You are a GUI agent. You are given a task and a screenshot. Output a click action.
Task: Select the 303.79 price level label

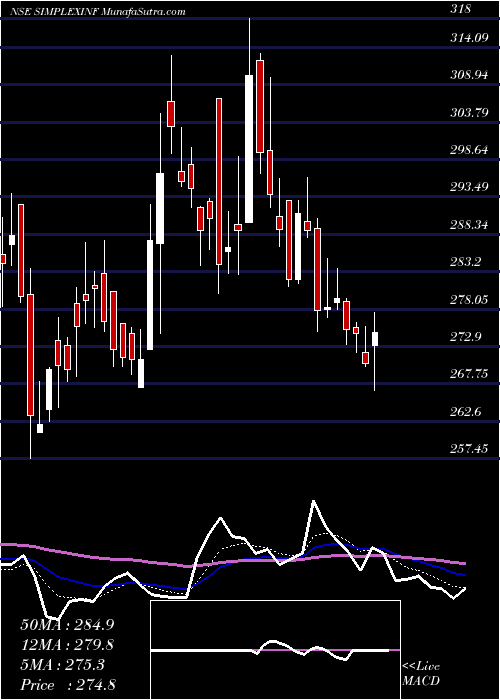tap(469, 112)
